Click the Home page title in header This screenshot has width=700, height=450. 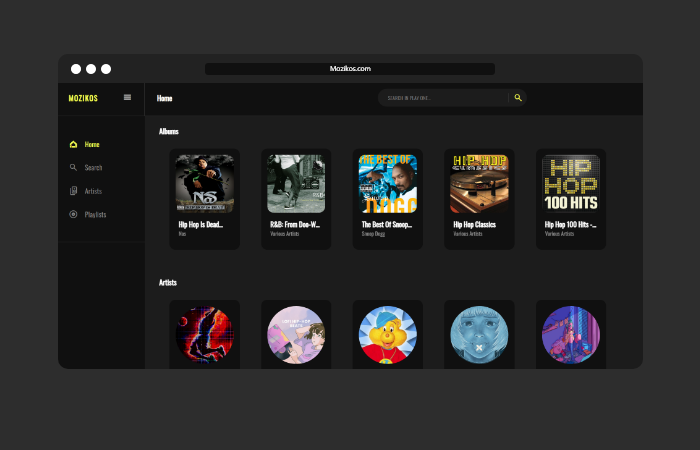164,98
